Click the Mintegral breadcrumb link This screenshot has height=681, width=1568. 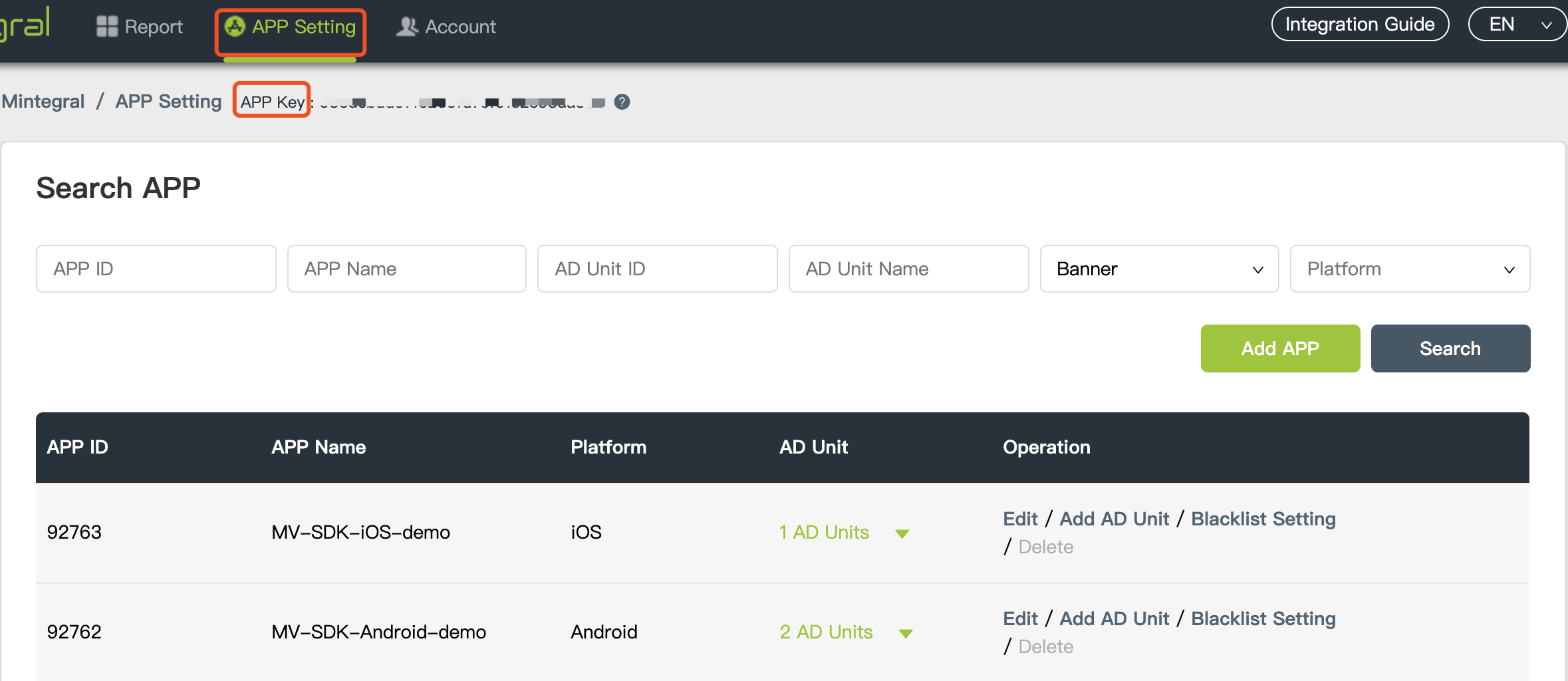[x=43, y=101]
